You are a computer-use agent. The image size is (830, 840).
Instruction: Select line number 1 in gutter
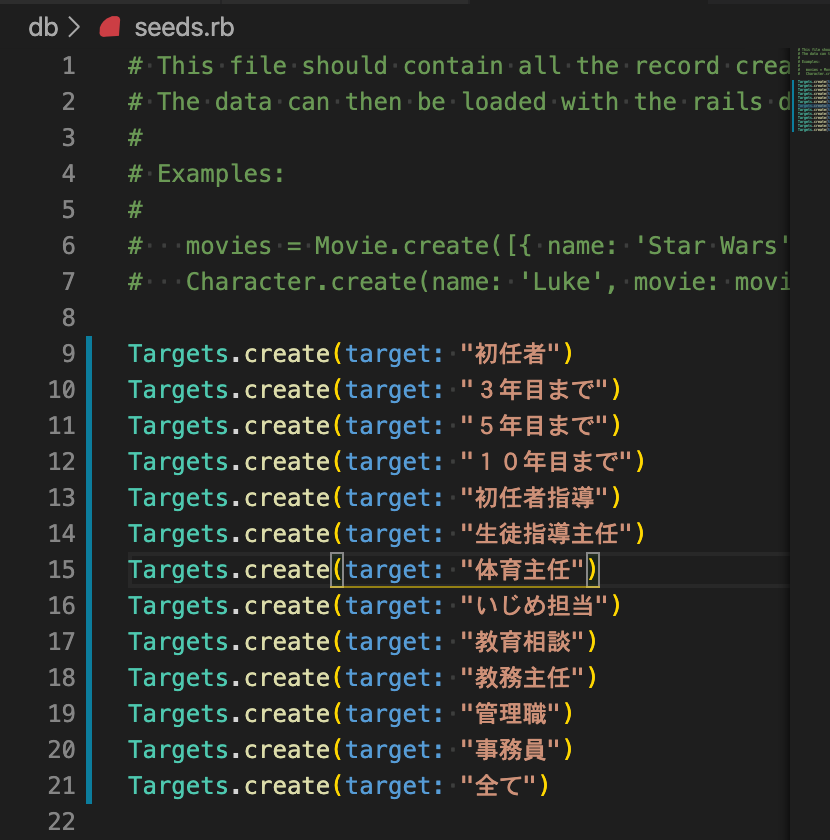[x=68, y=66]
